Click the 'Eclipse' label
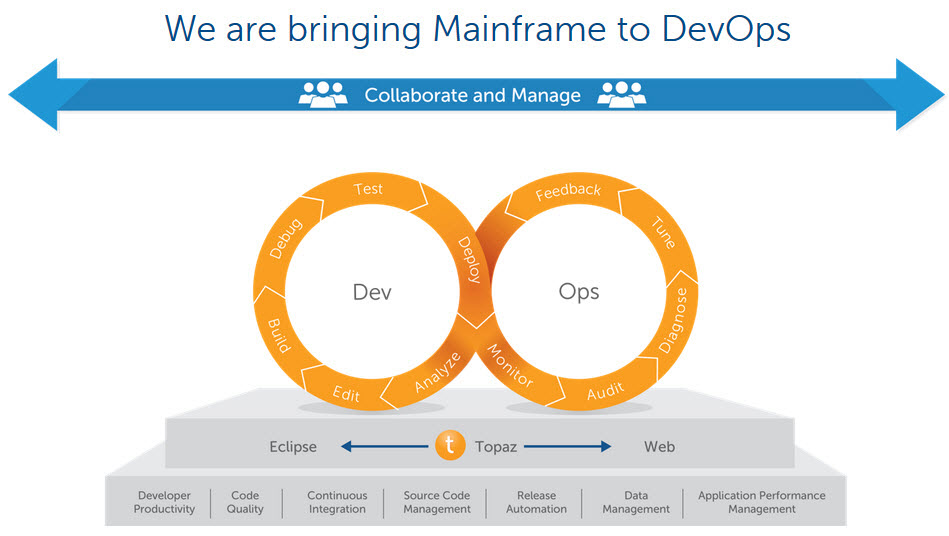949x536 pixels. click(x=293, y=447)
